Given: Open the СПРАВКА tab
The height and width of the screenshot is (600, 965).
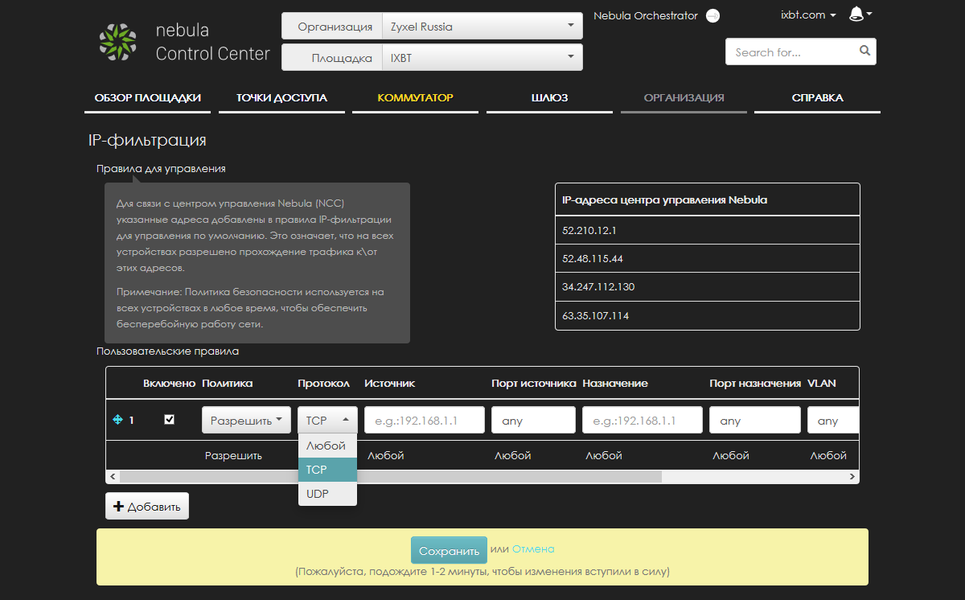Looking at the screenshot, I should click(x=817, y=98).
